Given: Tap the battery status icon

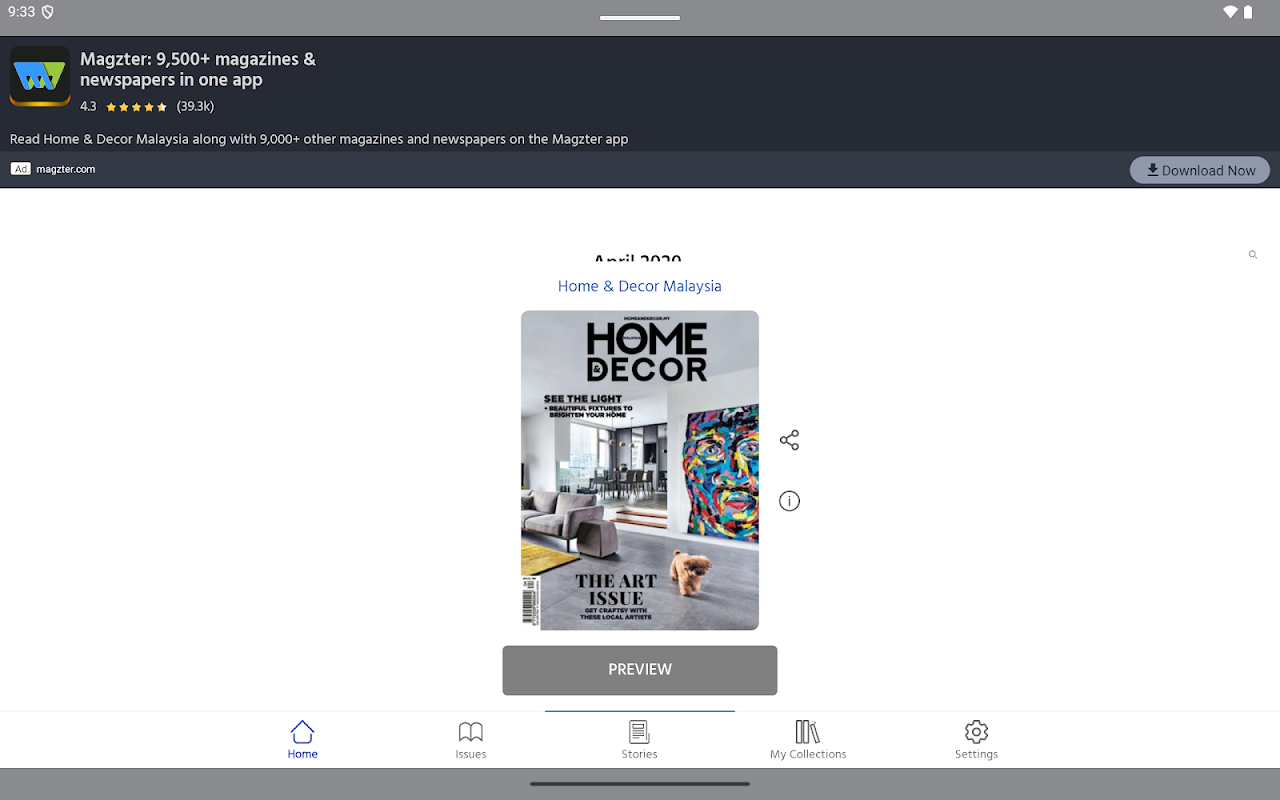Looking at the screenshot, I should pos(1248,12).
